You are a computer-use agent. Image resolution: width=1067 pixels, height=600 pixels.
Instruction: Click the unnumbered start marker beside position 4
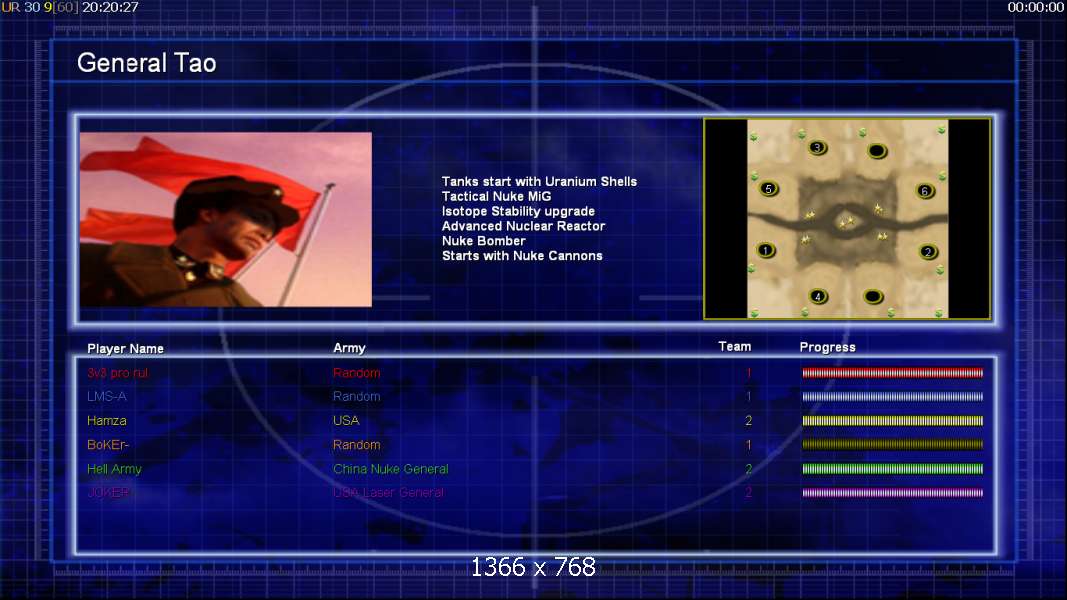tap(873, 296)
